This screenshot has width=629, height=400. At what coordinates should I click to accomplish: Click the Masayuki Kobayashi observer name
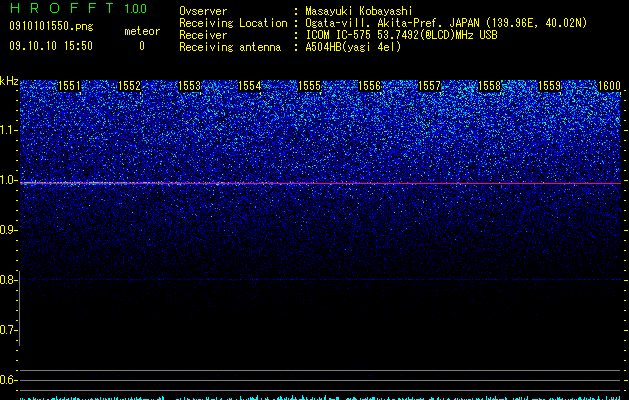click(x=359, y=11)
